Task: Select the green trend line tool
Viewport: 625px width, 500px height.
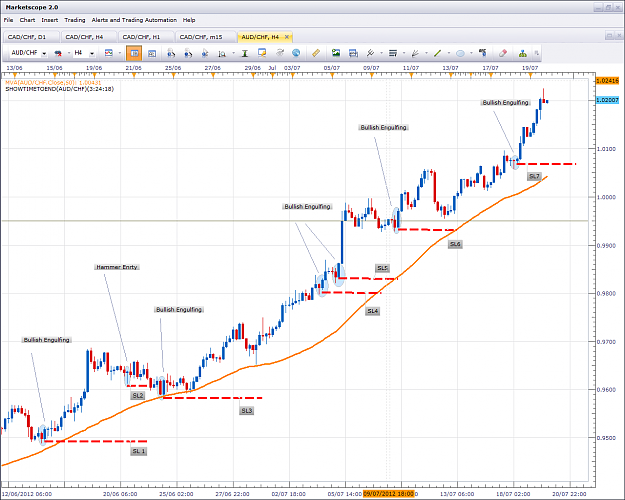Action: pyautogui.click(x=438, y=53)
